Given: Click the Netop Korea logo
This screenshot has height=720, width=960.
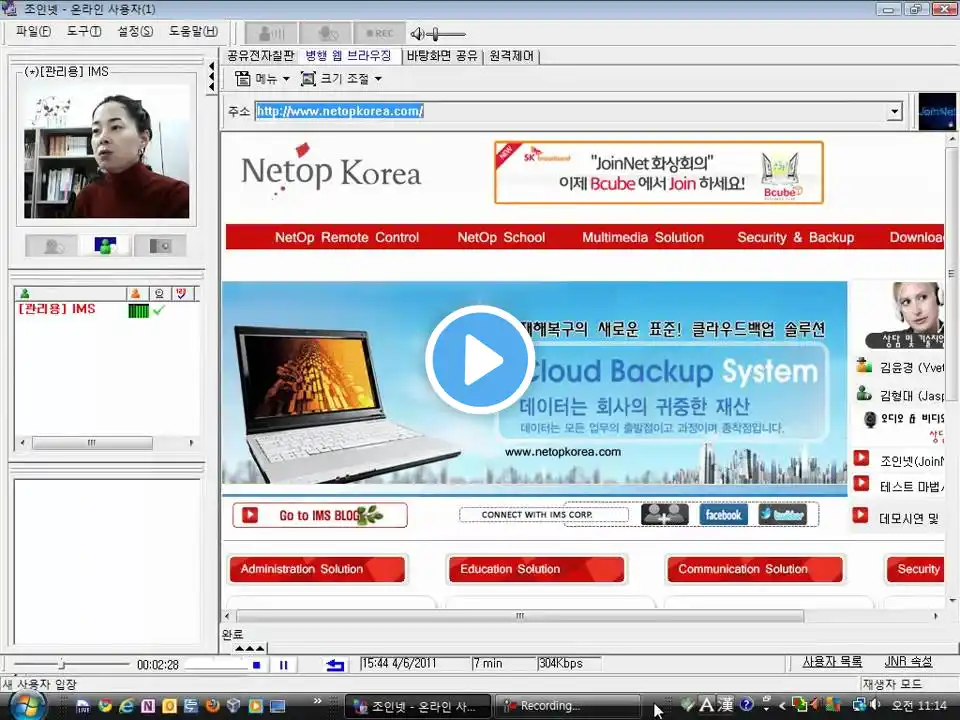Looking at the screenshot, I should (x=331, y=171).
